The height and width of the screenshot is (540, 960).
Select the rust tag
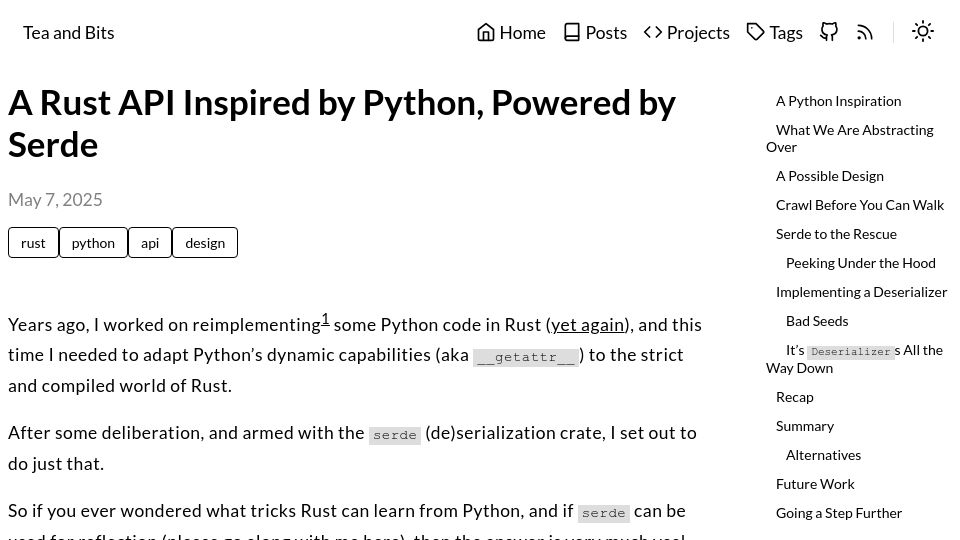33,243
